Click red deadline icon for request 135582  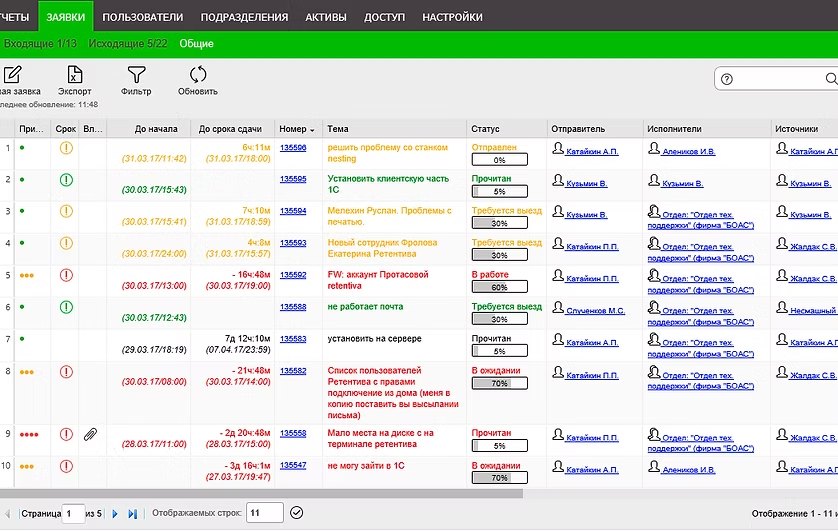[66, 371]
